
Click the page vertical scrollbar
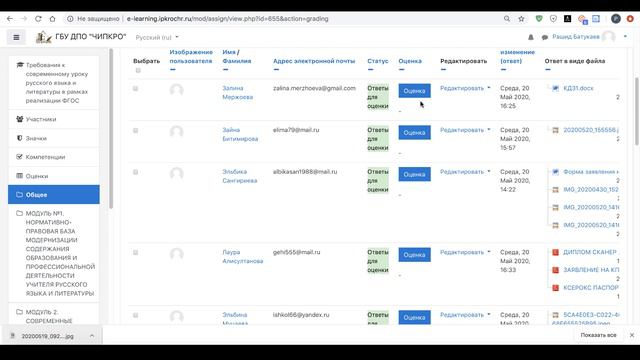pyautogui.click(x=637, y=111)
